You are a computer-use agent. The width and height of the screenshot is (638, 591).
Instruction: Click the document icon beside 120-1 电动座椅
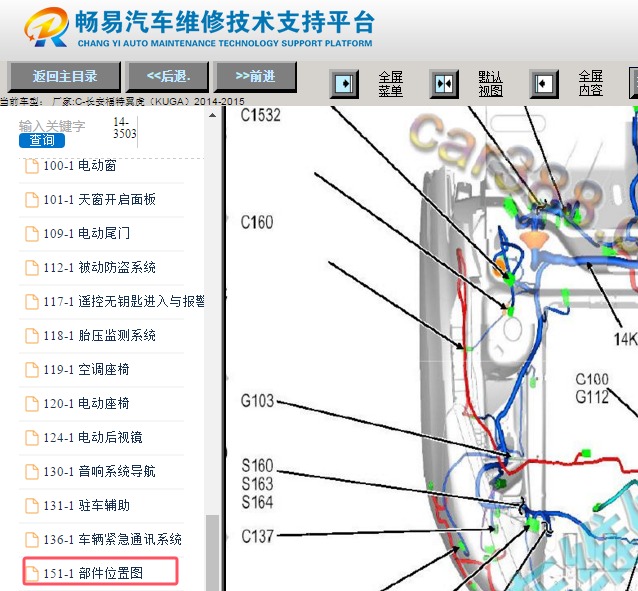[x=32, y=404]
